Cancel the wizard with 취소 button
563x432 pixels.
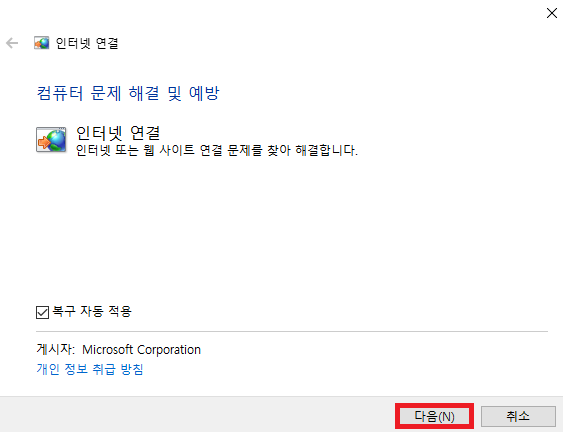[518, 416]
